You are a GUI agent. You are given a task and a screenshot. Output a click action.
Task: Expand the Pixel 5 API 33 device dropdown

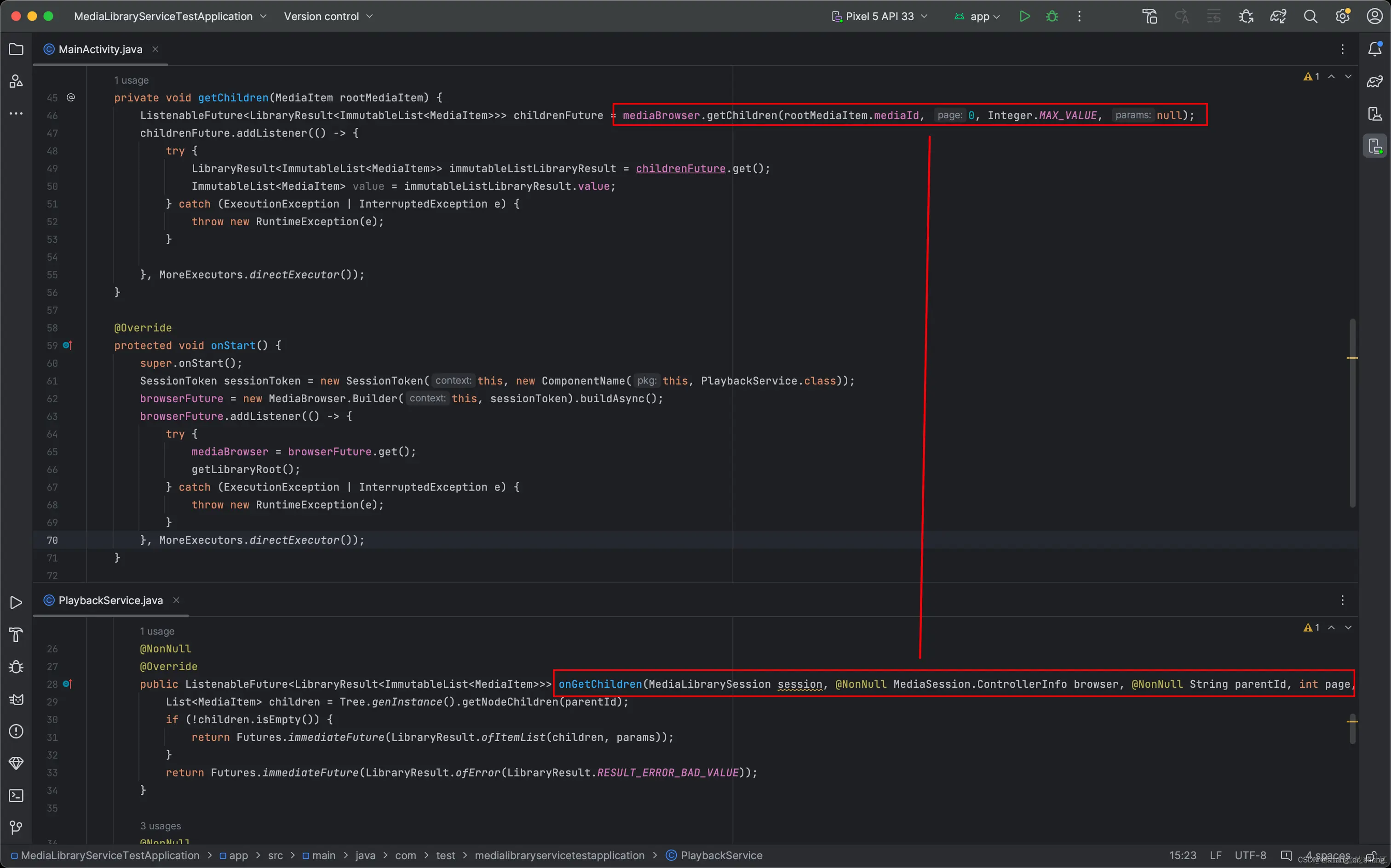pos(879,16)
